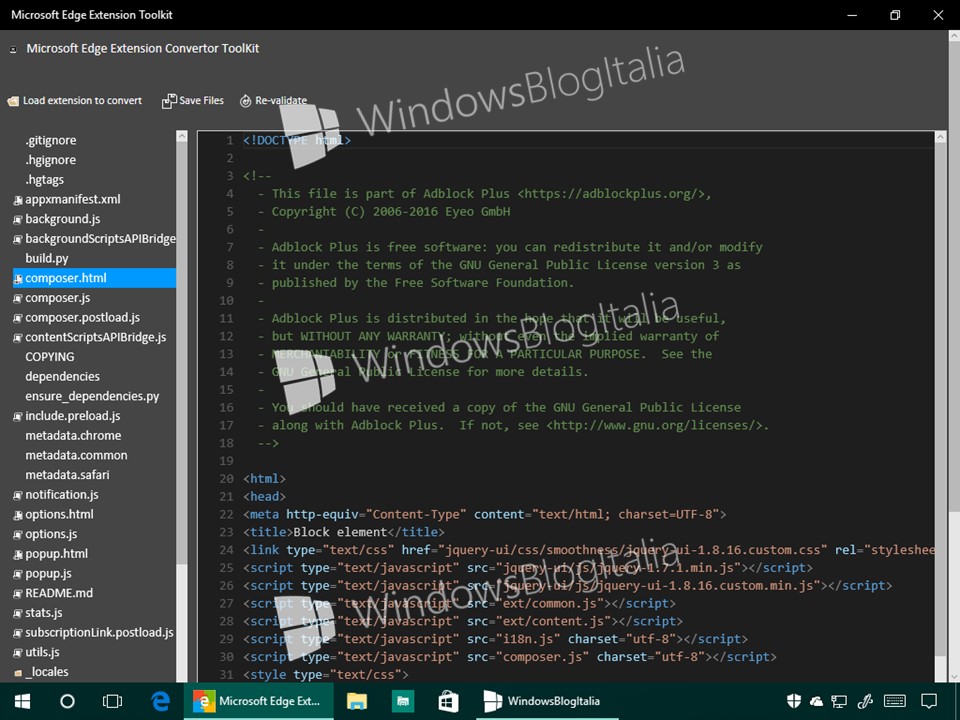The image size is (960, 720).
Task: Show the touch keyboard from system tray
Action: coord(895,701)
